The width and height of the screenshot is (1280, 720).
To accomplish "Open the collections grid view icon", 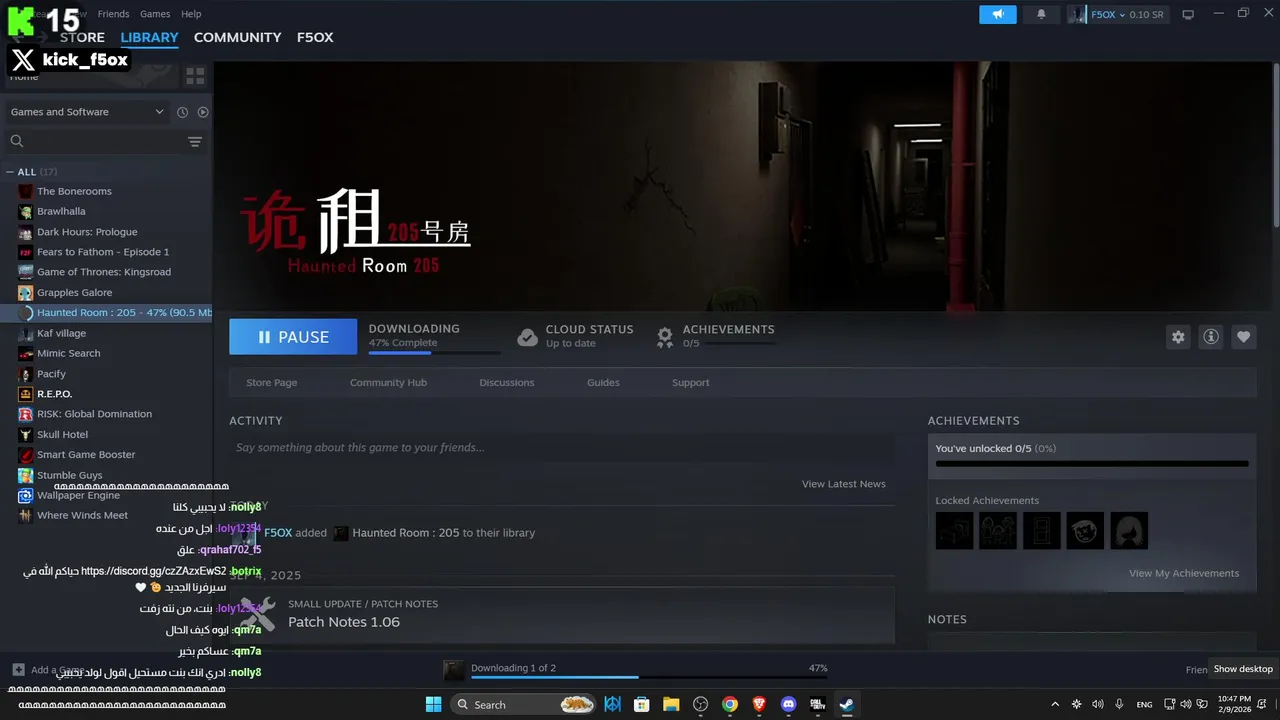I will point(195,76).
